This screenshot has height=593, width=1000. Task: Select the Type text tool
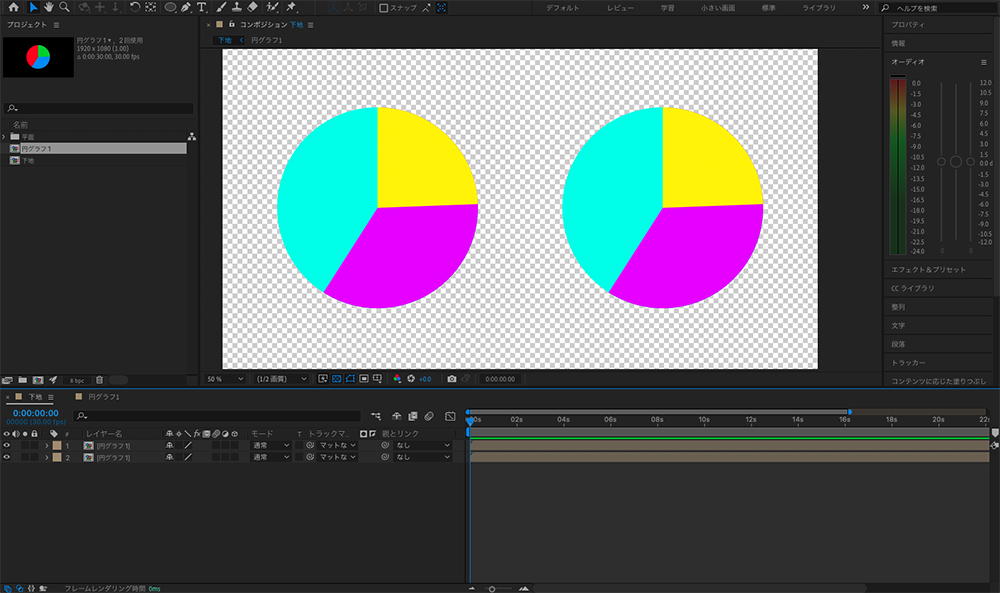click(202, 7)
